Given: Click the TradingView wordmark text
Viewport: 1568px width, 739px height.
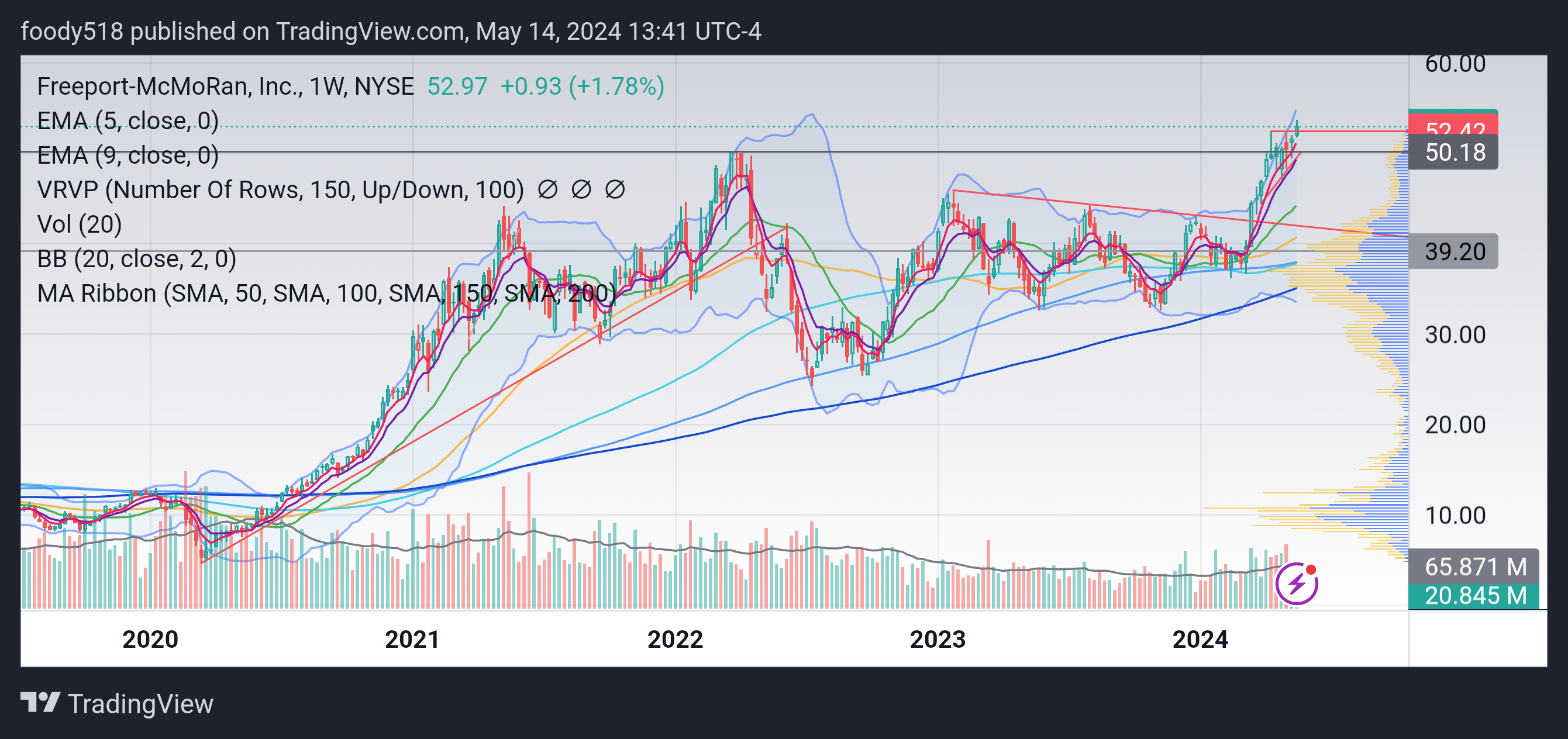Looking at the screenshot, I should pyautogui.click(x=140, y=704).
